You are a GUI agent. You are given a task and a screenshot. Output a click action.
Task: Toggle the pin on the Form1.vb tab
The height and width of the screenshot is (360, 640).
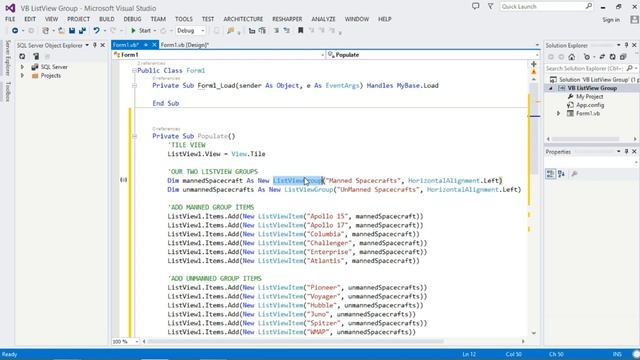(146, 45)
